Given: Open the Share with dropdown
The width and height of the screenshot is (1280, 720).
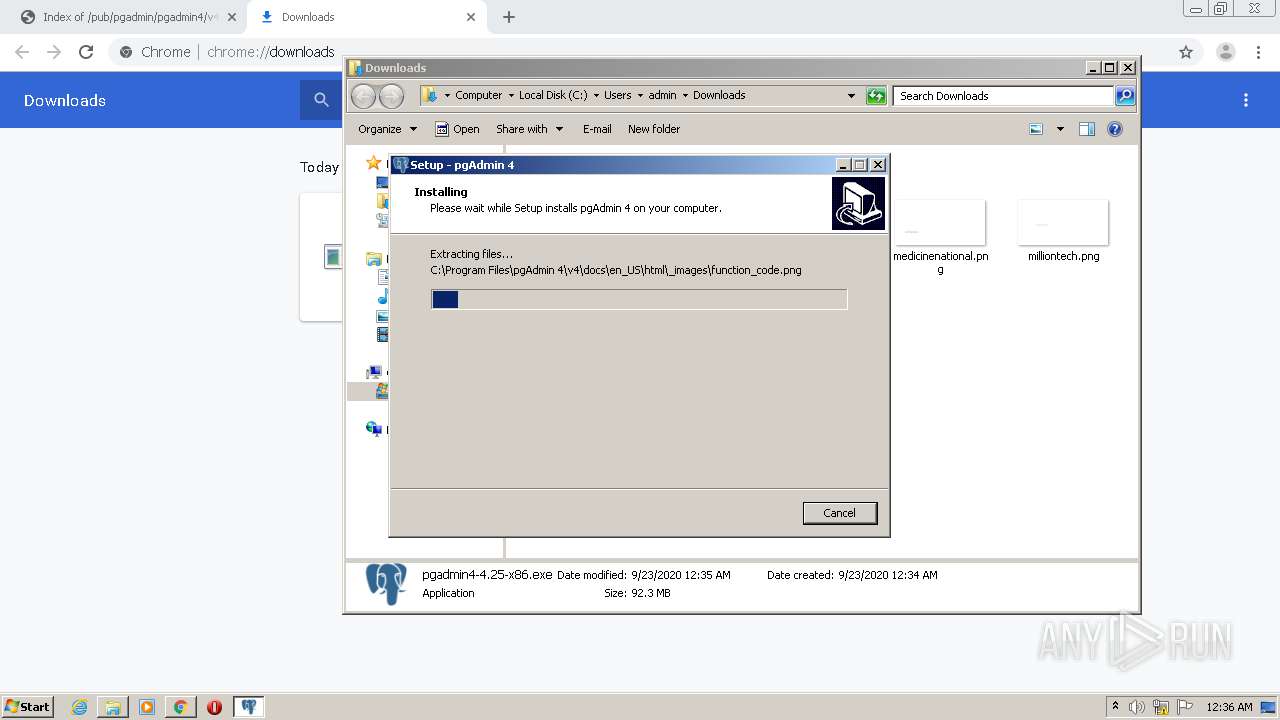Looking at the screenshot, I should click(x=529, y=129).
